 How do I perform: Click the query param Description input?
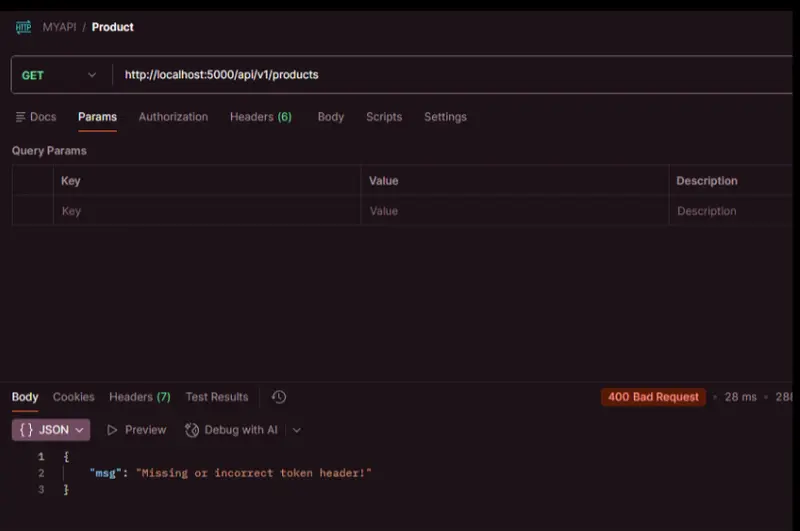(x=731, y=211)
